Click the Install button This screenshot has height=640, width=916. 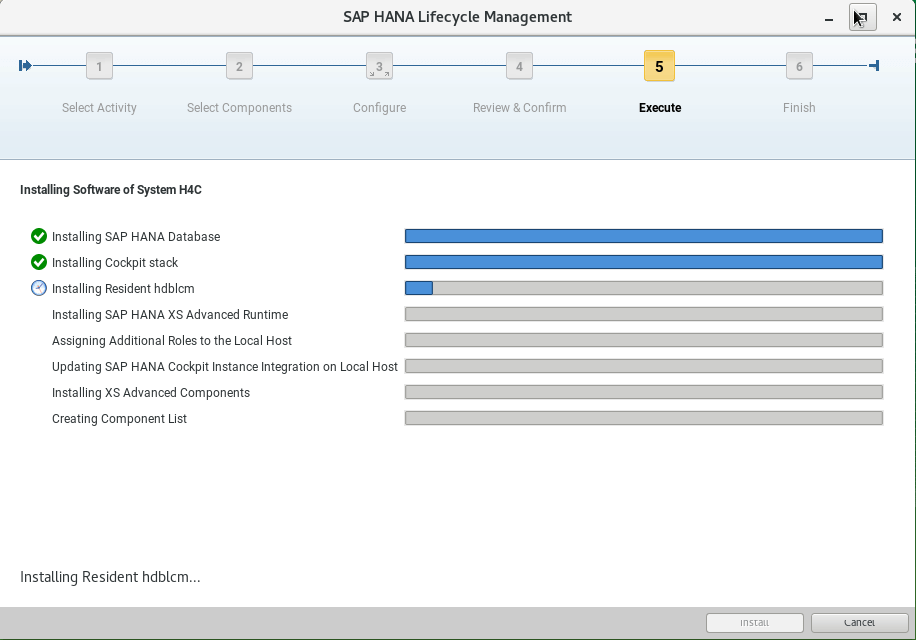pos(755,622)
